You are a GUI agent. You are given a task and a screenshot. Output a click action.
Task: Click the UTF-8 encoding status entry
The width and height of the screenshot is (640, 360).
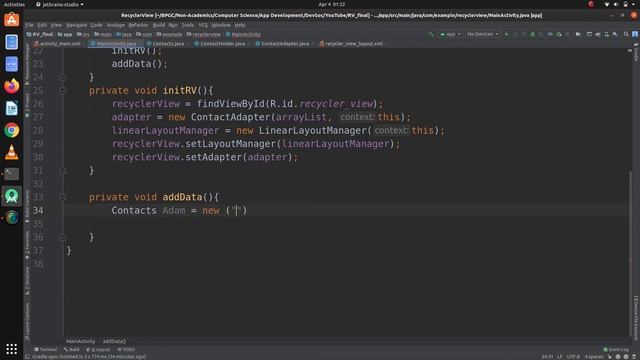573,357
